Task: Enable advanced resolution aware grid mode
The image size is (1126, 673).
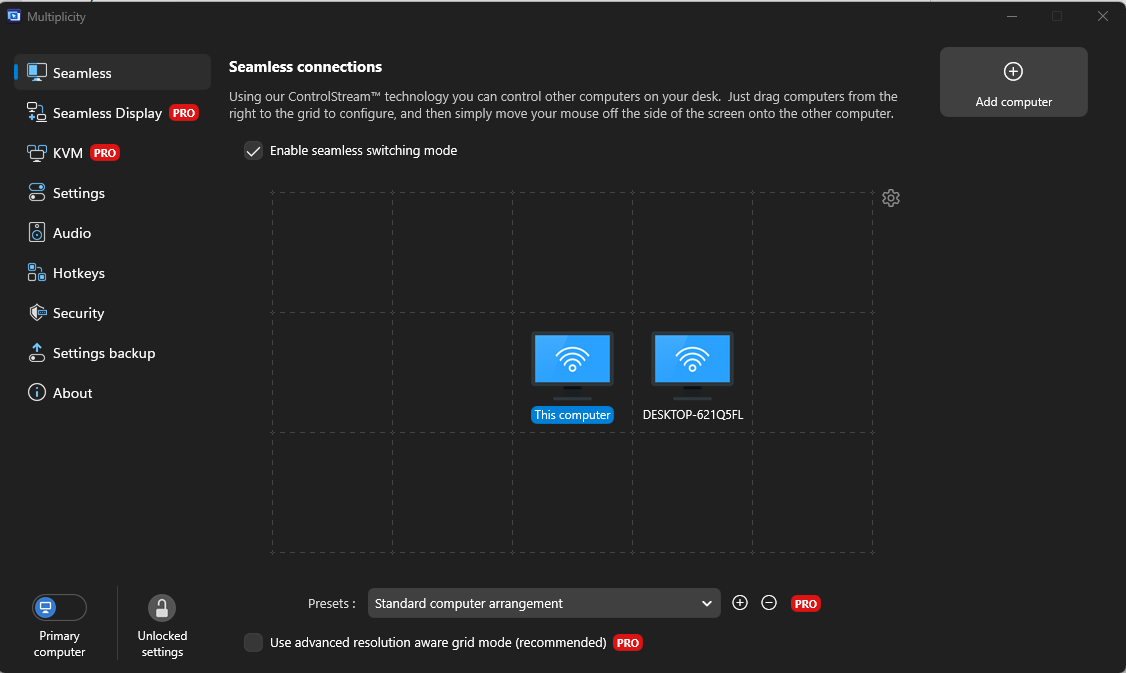Action: (254, 643)
